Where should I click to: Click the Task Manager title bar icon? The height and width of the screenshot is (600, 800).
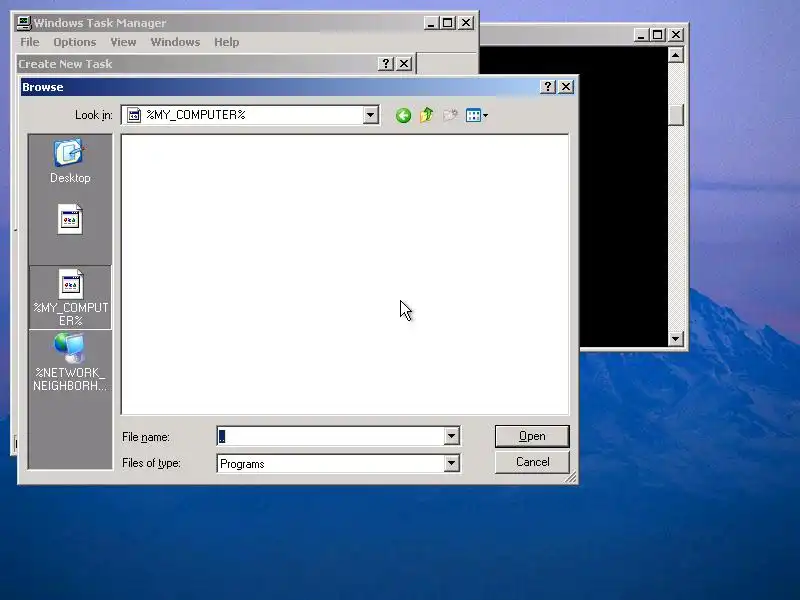click(x=23, y=22)
